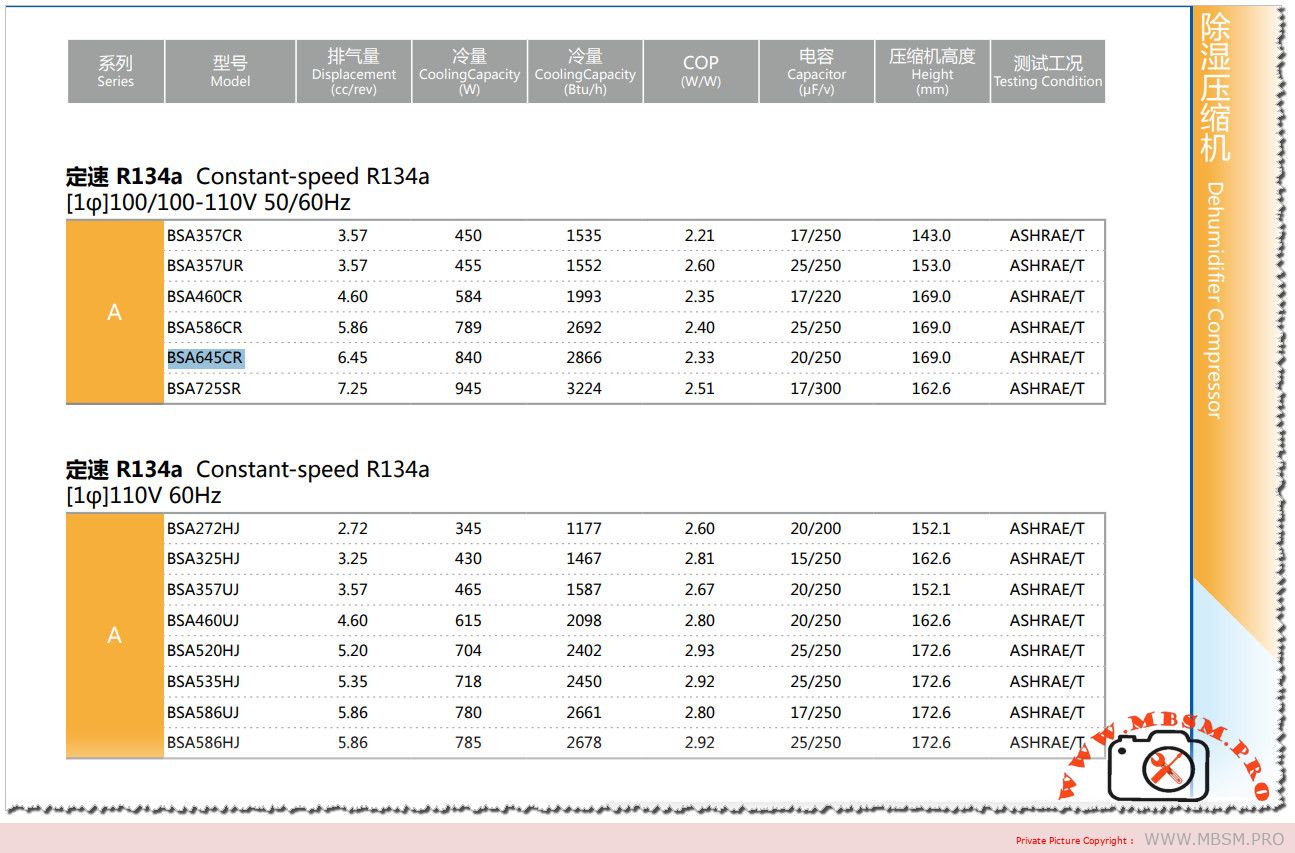Image resolution: width=1295 pixels, height=853 pixels.
Task: Click the [1φ]100/100-110V 50/60Hz heading
Action: pos(208,203)
